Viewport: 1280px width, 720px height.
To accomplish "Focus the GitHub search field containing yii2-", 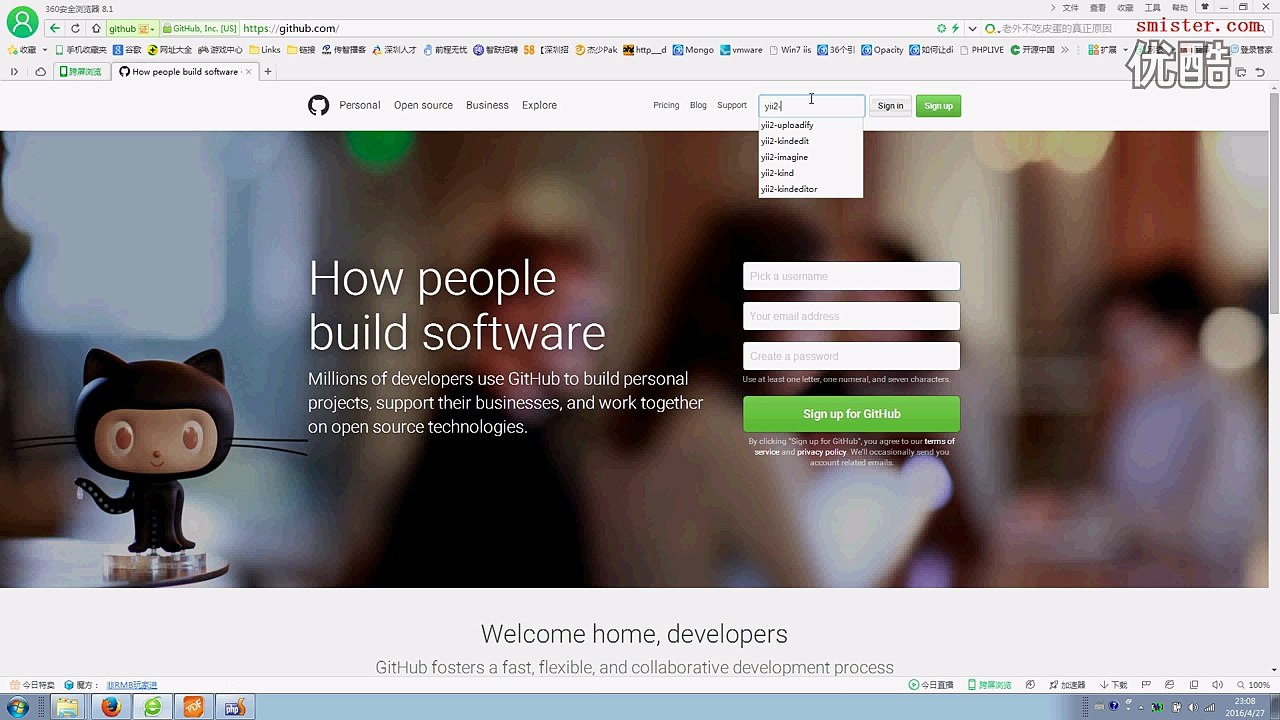I will click(x=811, y=106).
